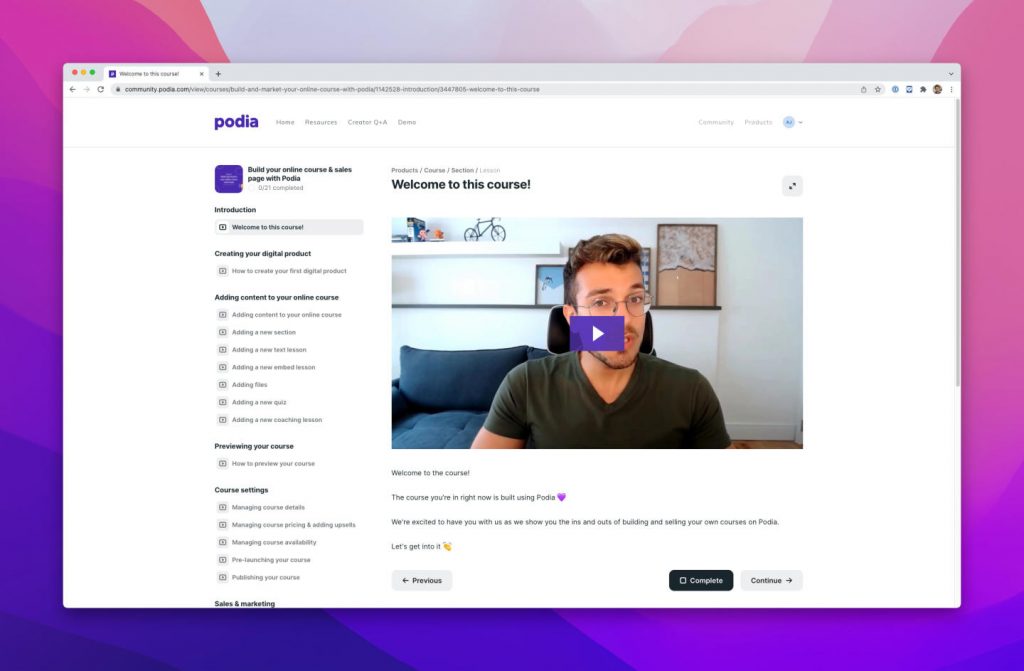
Task: Open the user avatar dropdown menu
Action: coord(793,122)
